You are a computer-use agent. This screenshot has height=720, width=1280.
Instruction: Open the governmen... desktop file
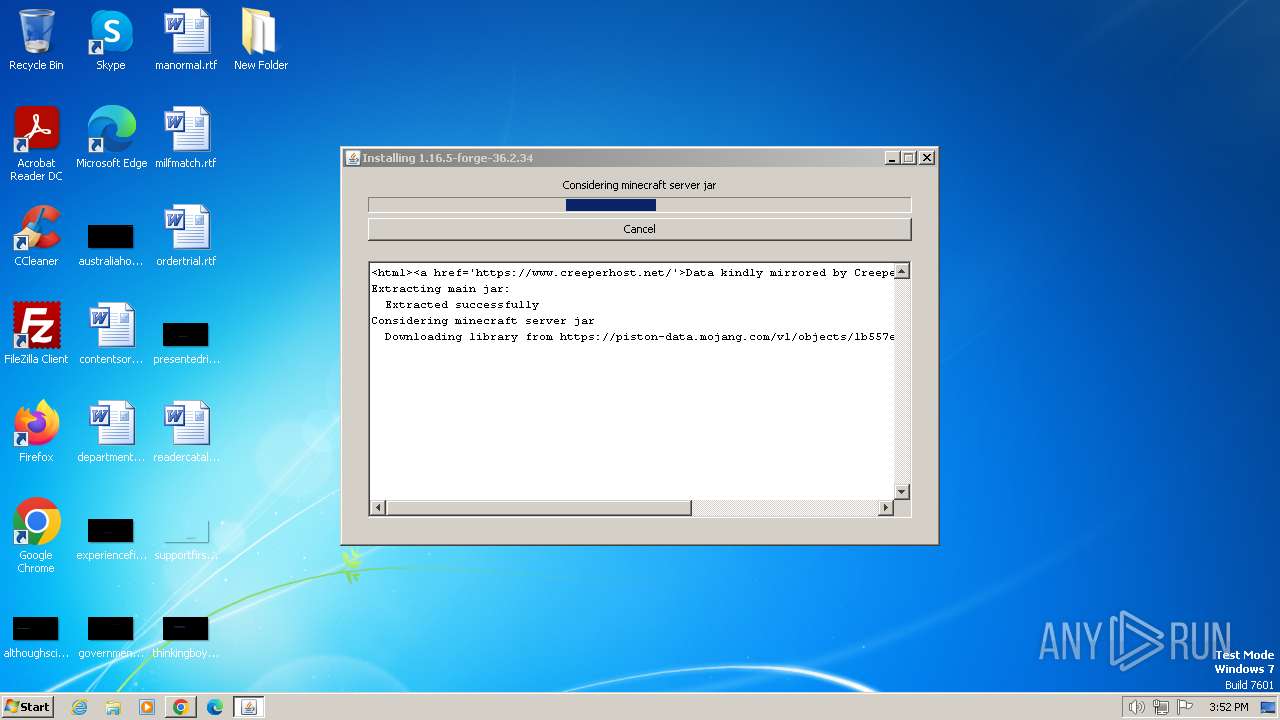coord(111,637)
